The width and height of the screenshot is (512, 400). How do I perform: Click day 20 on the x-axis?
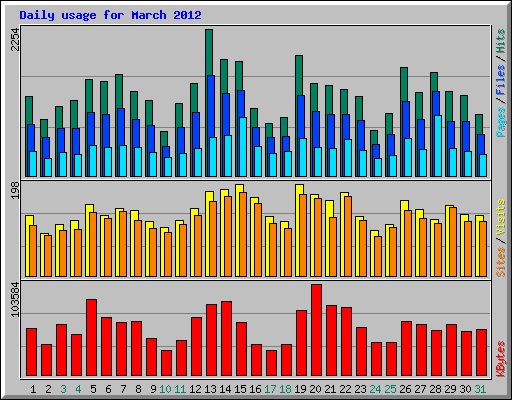pos(315,389)
